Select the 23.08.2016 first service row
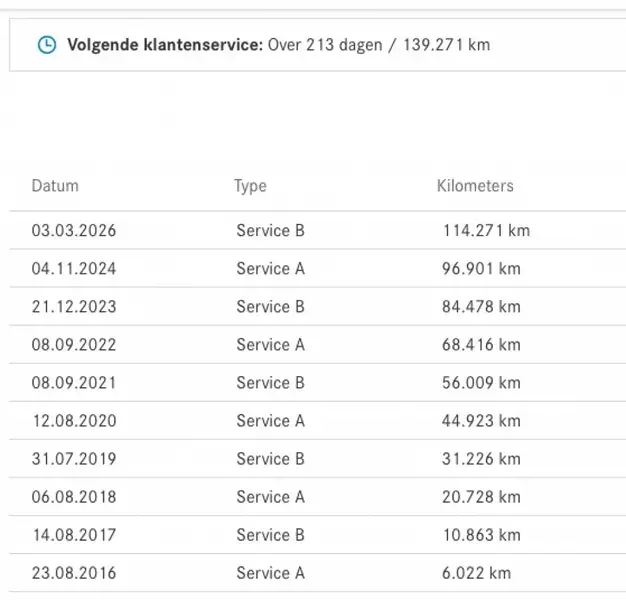 (317, 573)
